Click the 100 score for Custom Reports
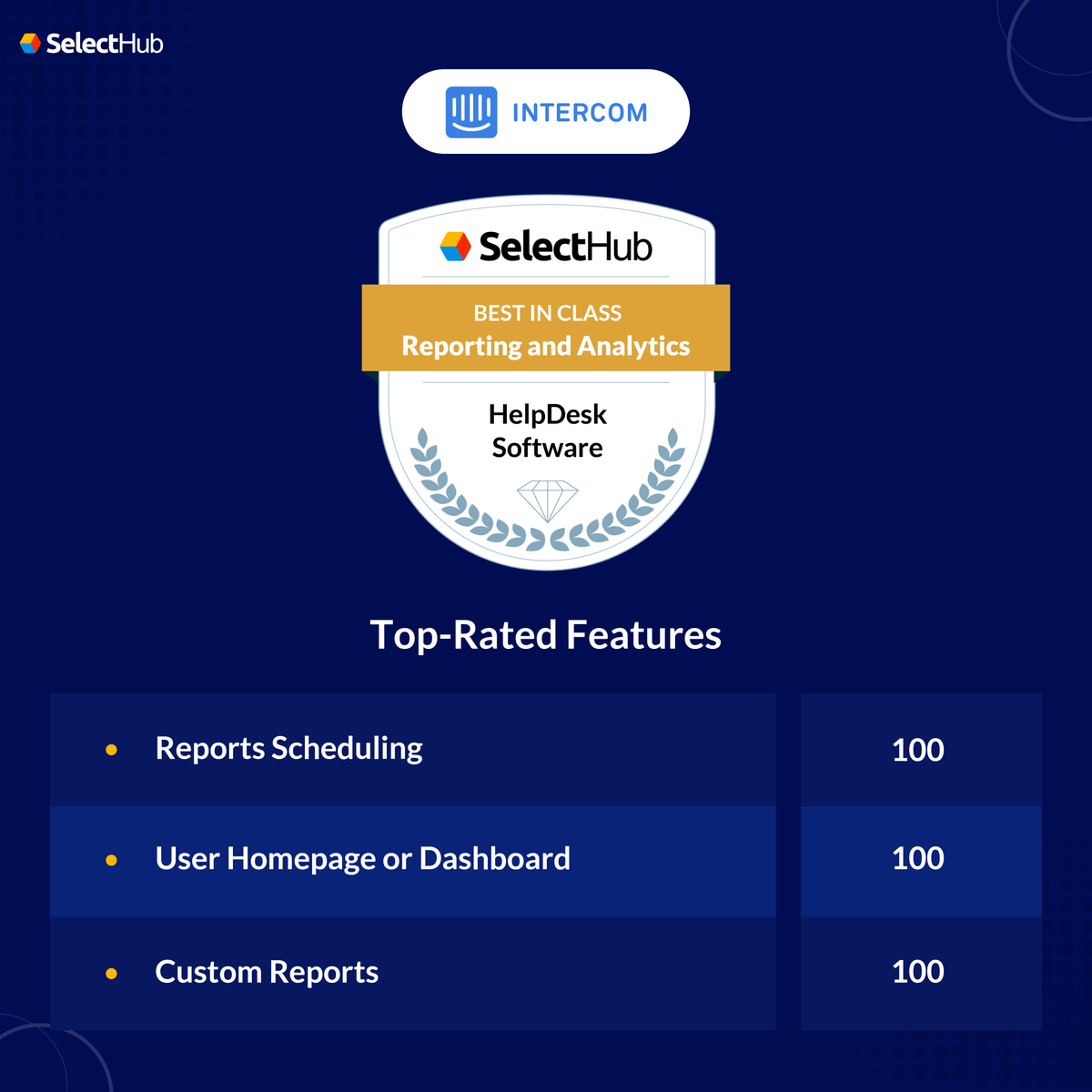The image size is (1092, 1092). click(x=918, y=972)
